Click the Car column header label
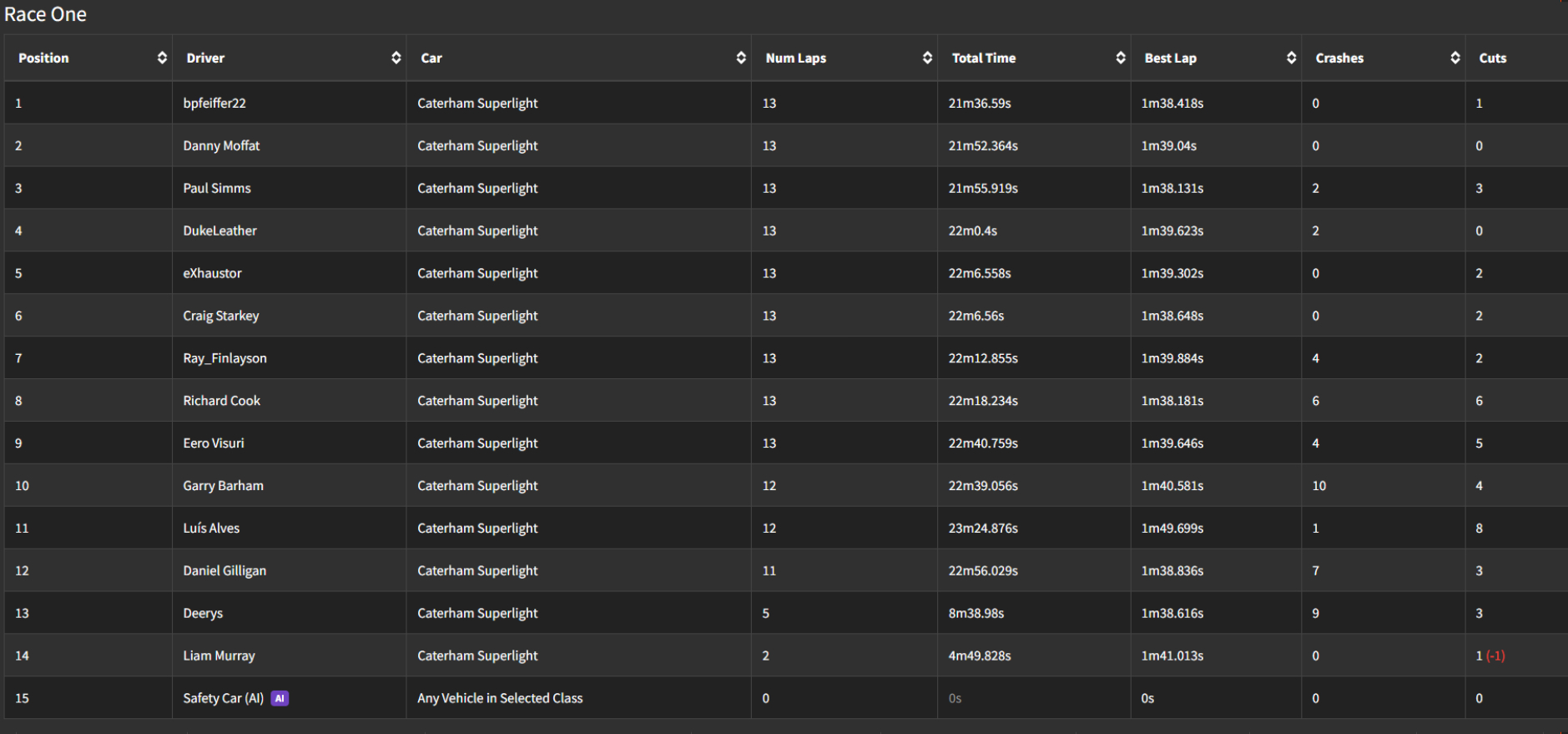The width and height of the screenshot is (1568, 734). (x=431, y=58)
